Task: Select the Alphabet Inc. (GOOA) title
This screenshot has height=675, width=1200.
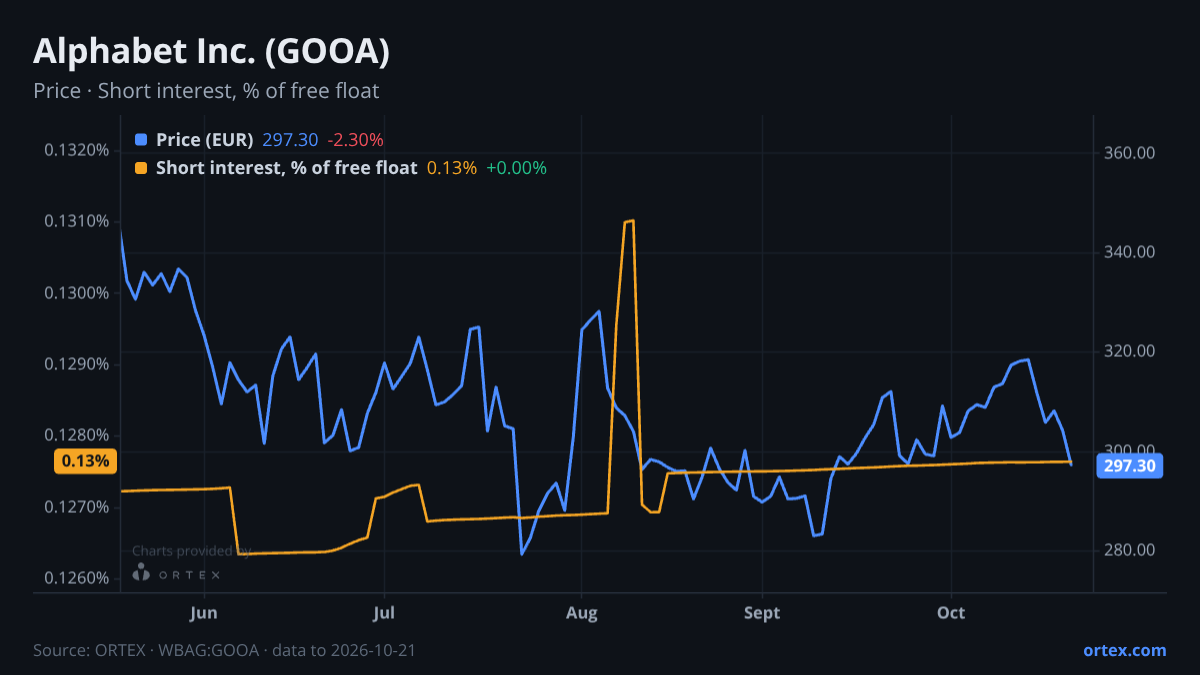Action: click(211, 52)
